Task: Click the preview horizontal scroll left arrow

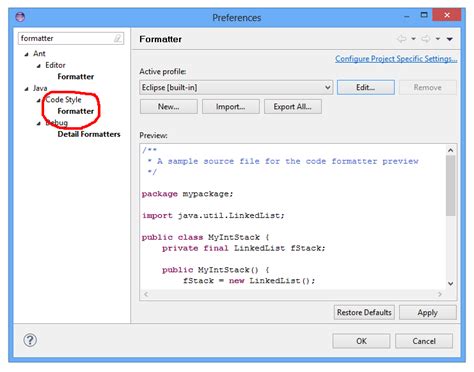Action: 146,294
